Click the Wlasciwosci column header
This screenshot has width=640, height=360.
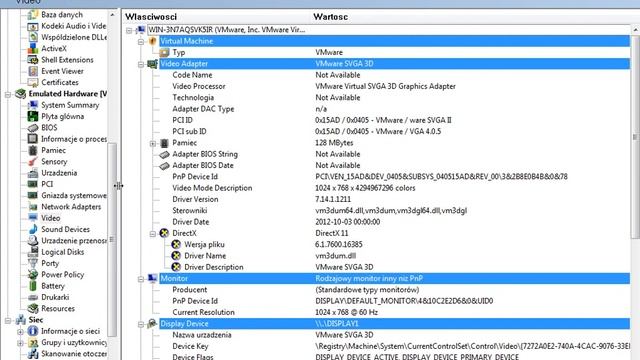(x=151, y=17)
